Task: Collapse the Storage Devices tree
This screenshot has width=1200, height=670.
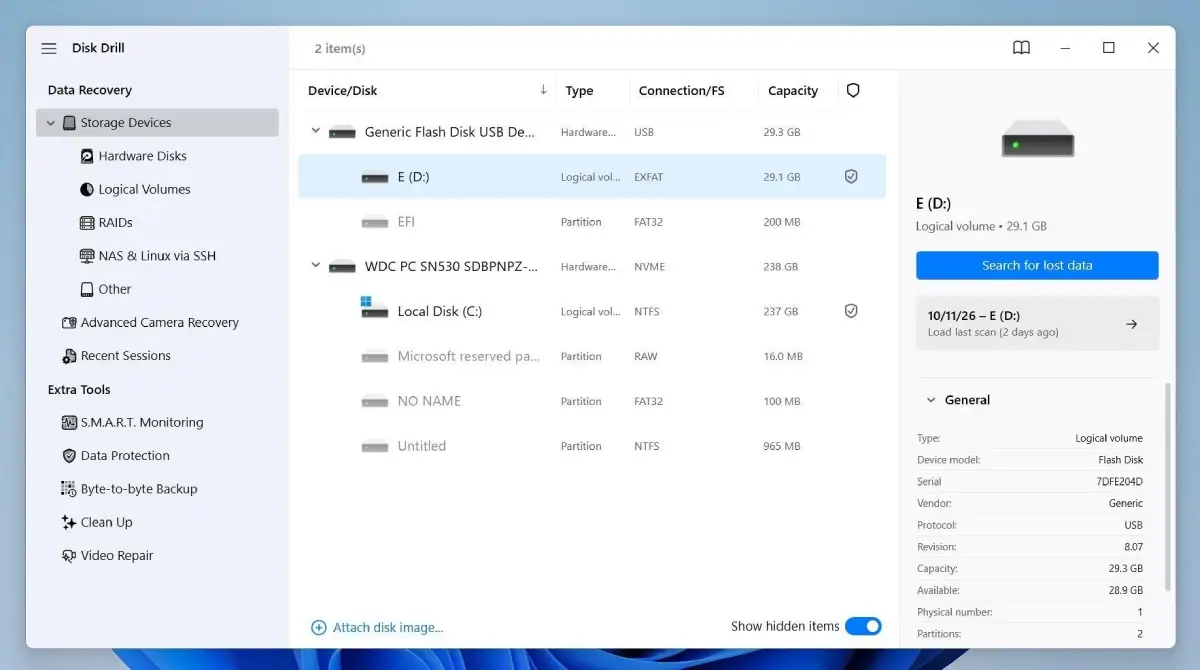Action: pyautogui.click(x=51, y=123)
